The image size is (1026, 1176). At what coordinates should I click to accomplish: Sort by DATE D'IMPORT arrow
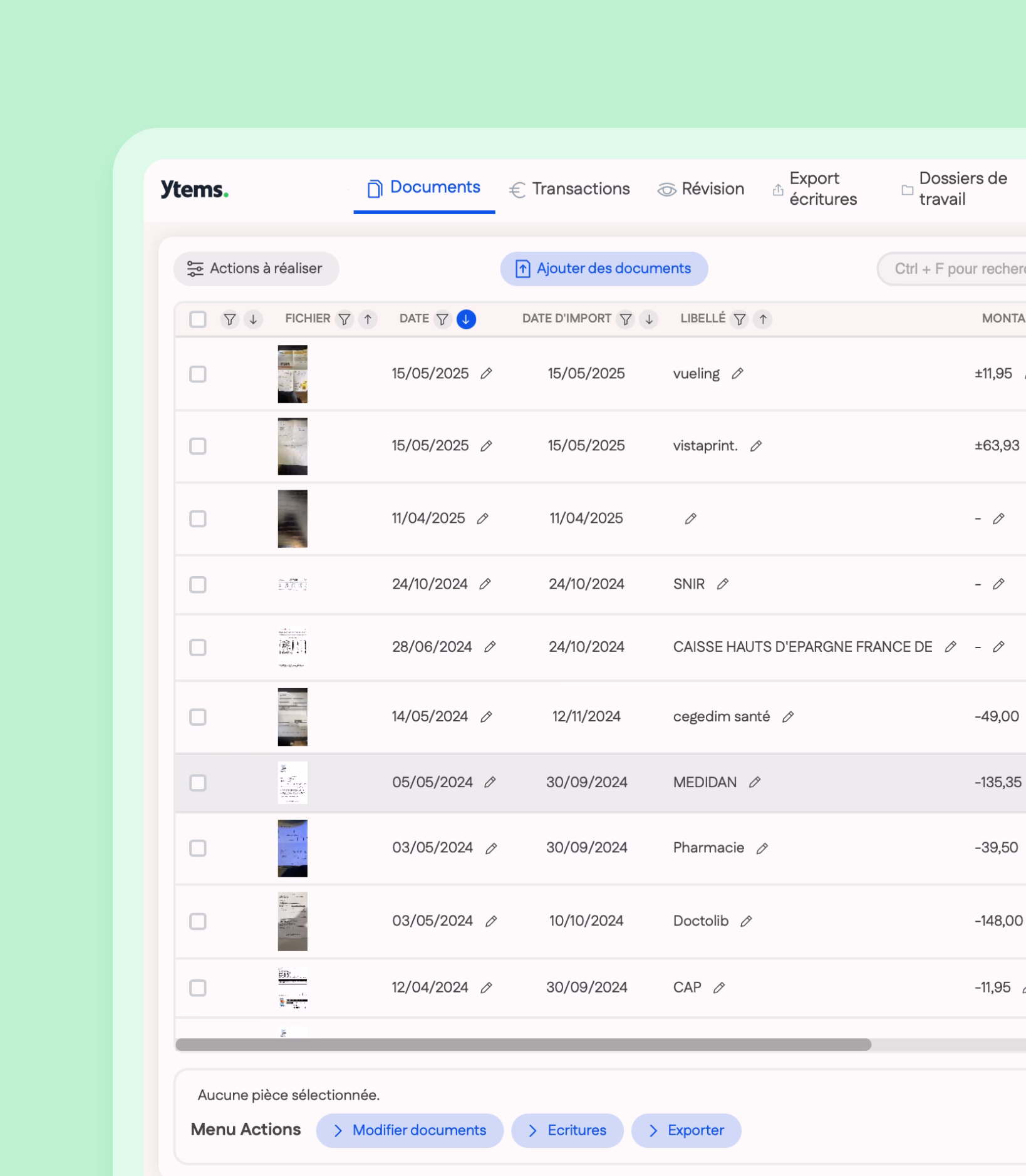point(649,319)
